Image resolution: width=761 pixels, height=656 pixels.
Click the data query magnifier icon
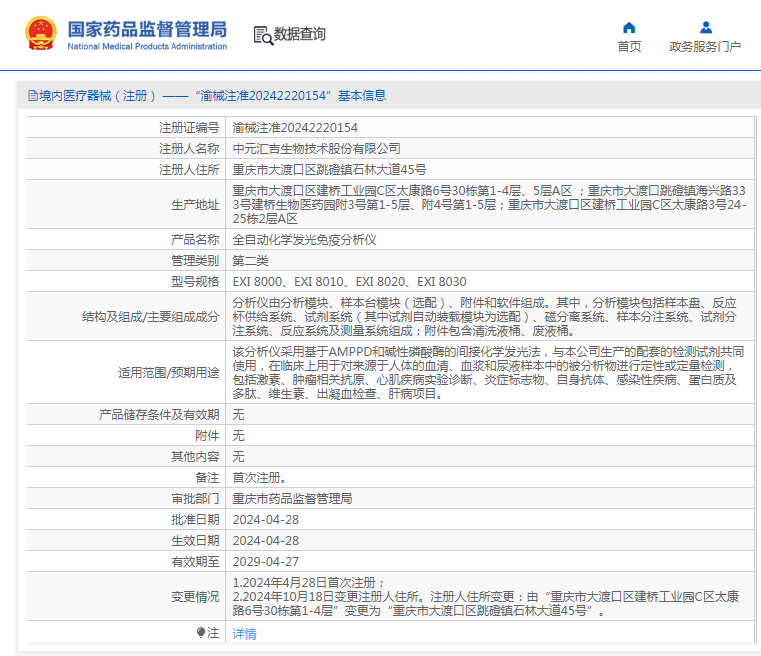point(263,35)
